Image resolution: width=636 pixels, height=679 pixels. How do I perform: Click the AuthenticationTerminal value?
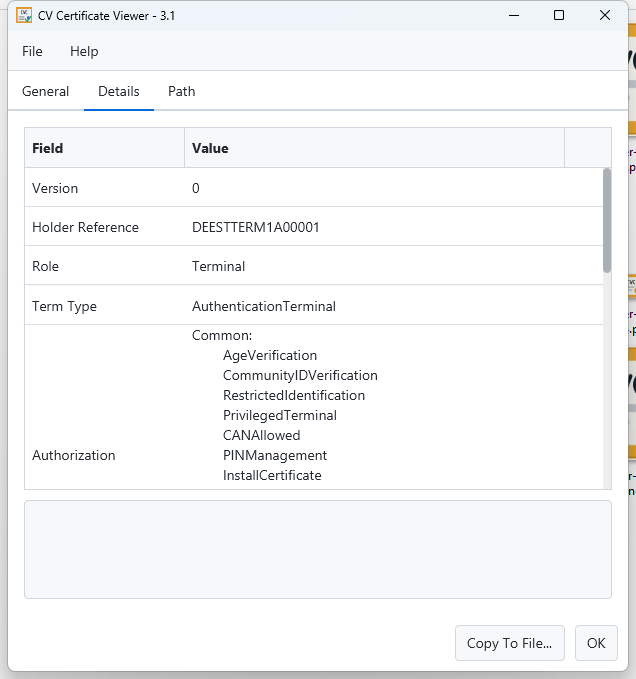[264, 306]
